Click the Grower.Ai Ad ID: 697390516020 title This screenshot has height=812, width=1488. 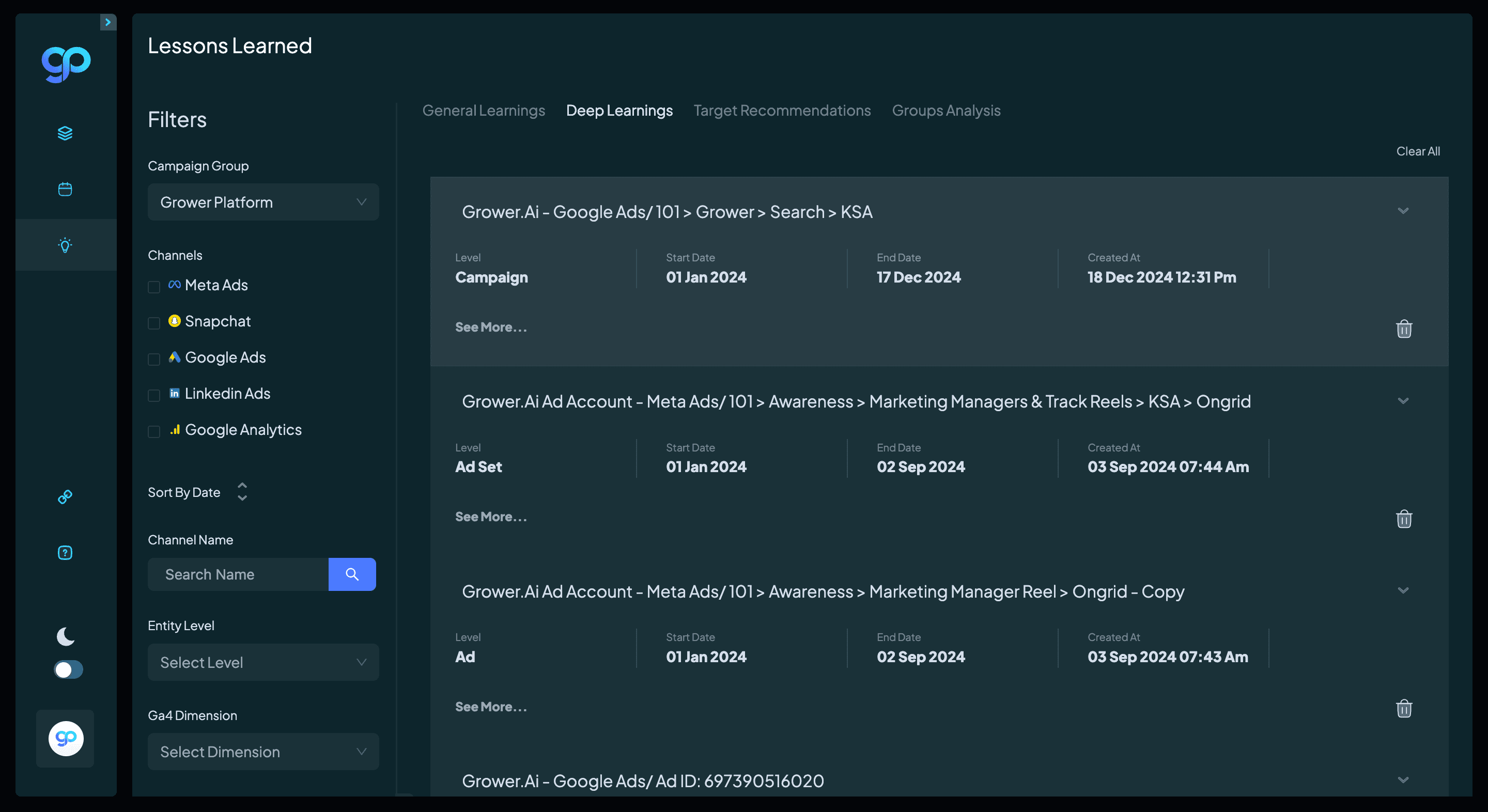(643, 781)
